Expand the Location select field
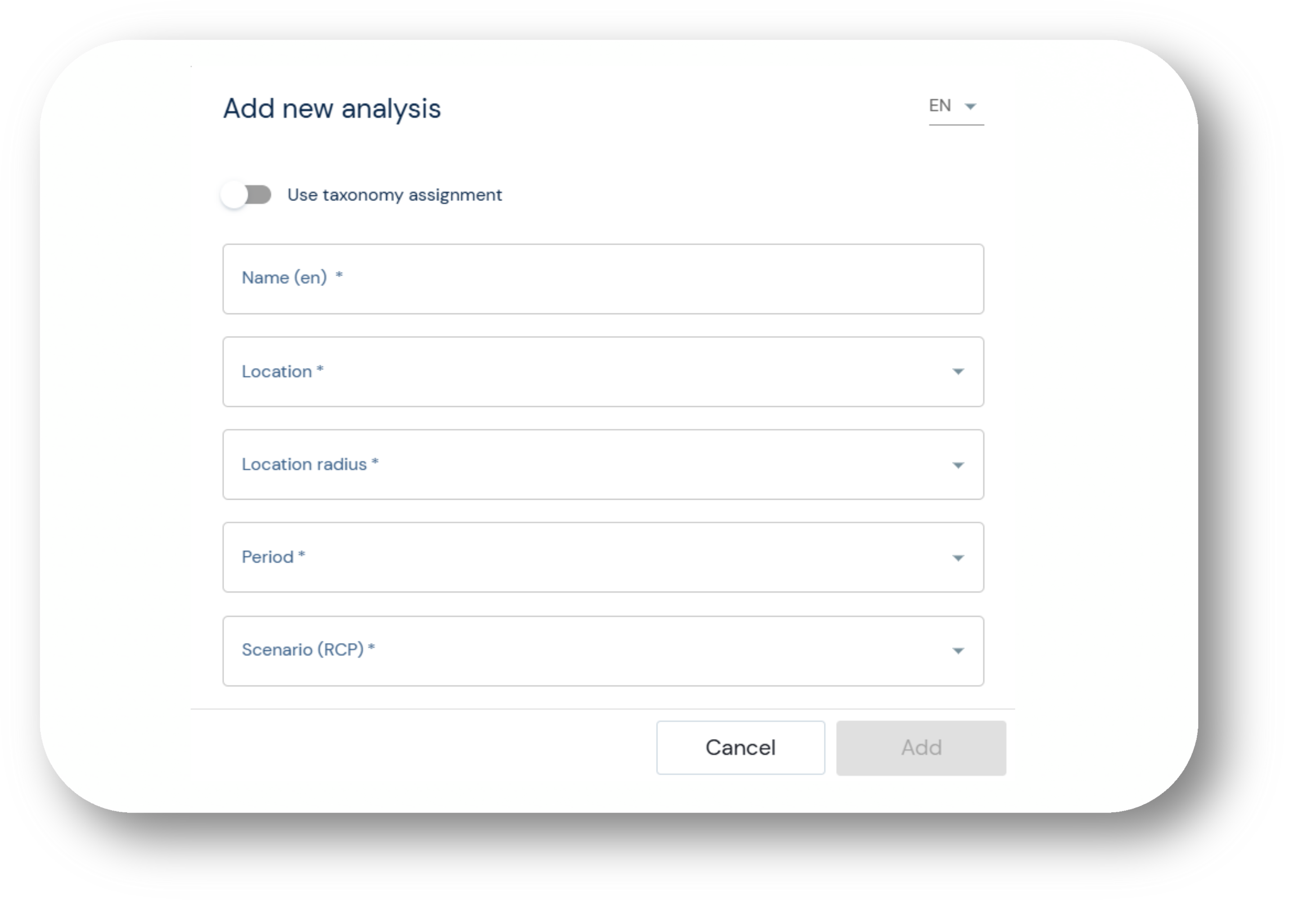 pyautogui.click(x=602, y=372)
